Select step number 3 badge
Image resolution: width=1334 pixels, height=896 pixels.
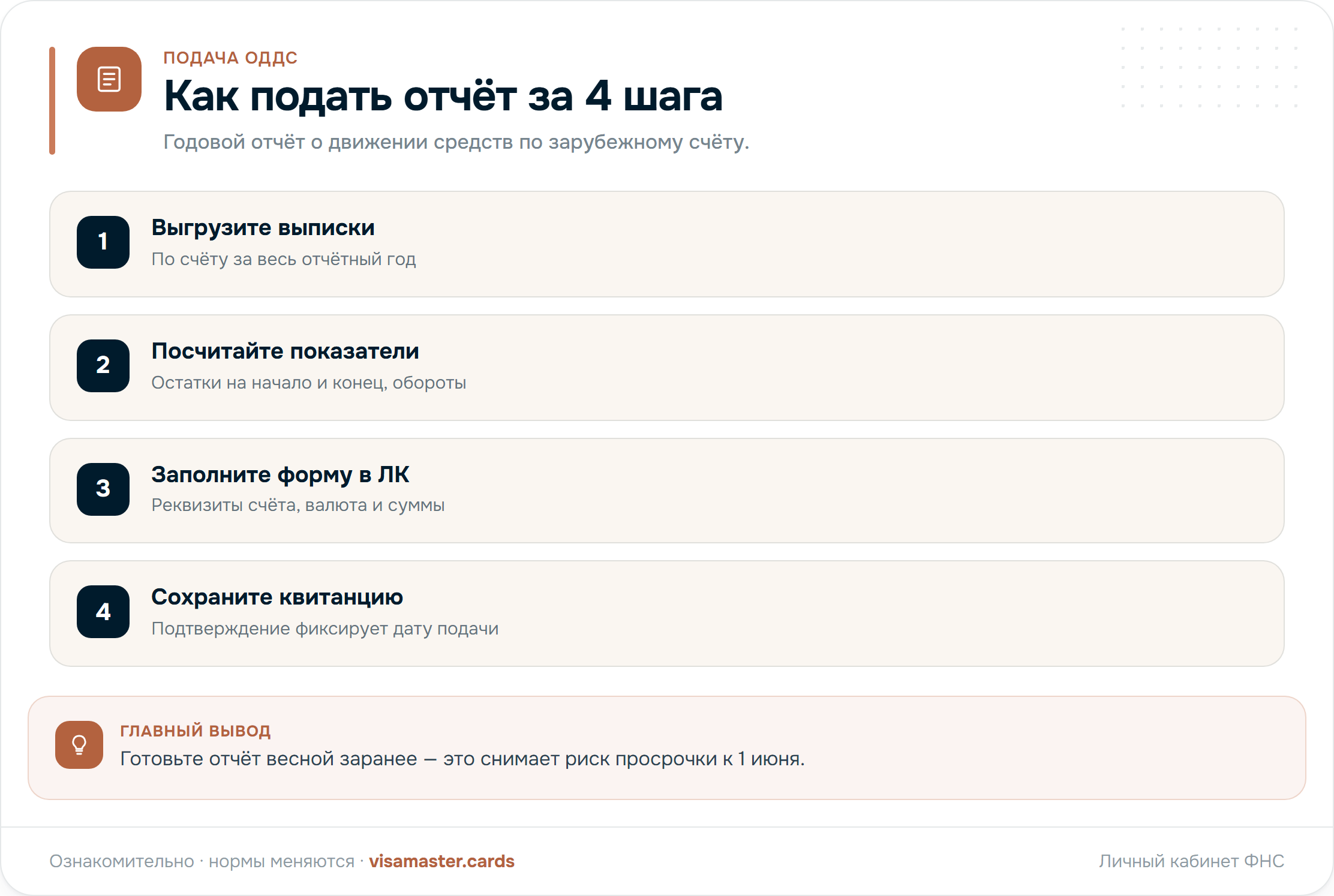[x=103, y=489]
